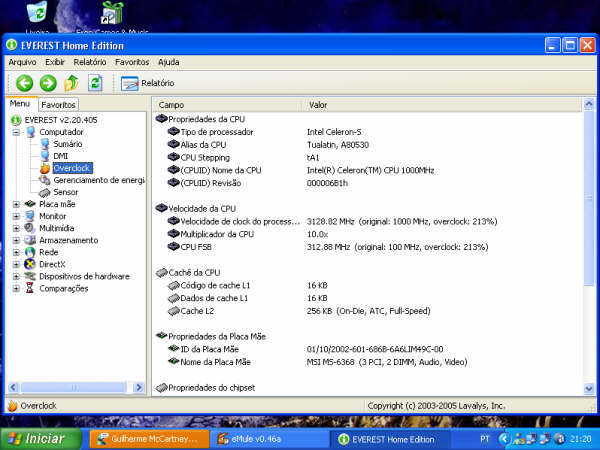Click the vertical scrollbar down arrow
The height and width of the screenshot is (450, 600).
pyautogui.click(x=589, y=389)
